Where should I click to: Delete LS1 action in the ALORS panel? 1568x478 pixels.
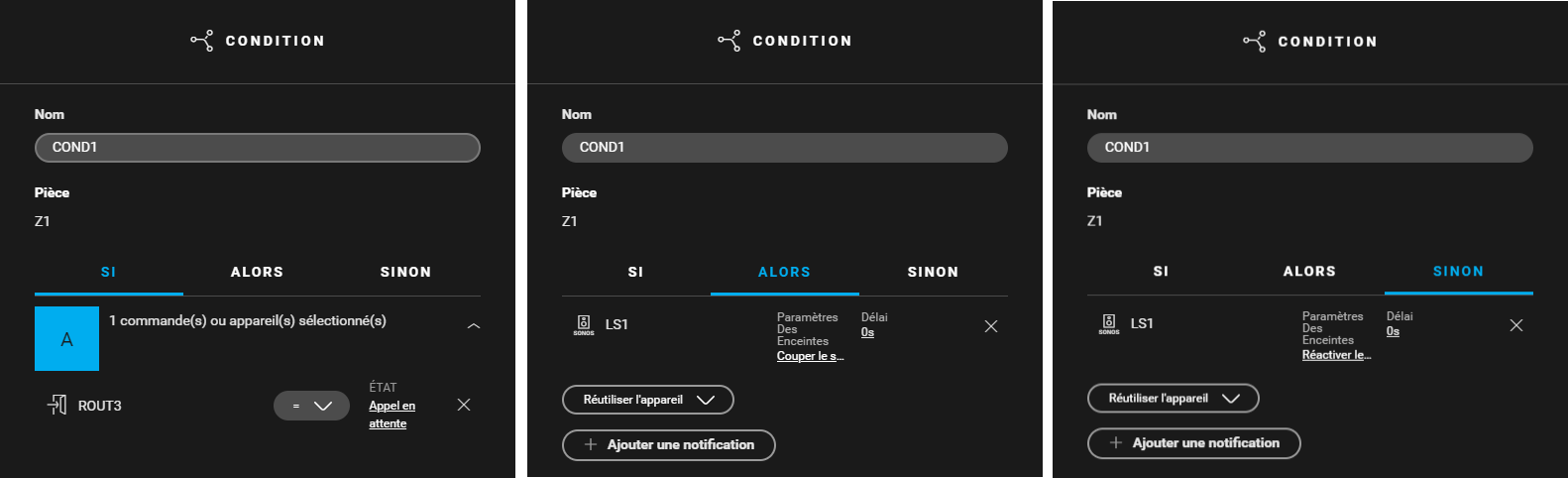[x=991, y=326]
